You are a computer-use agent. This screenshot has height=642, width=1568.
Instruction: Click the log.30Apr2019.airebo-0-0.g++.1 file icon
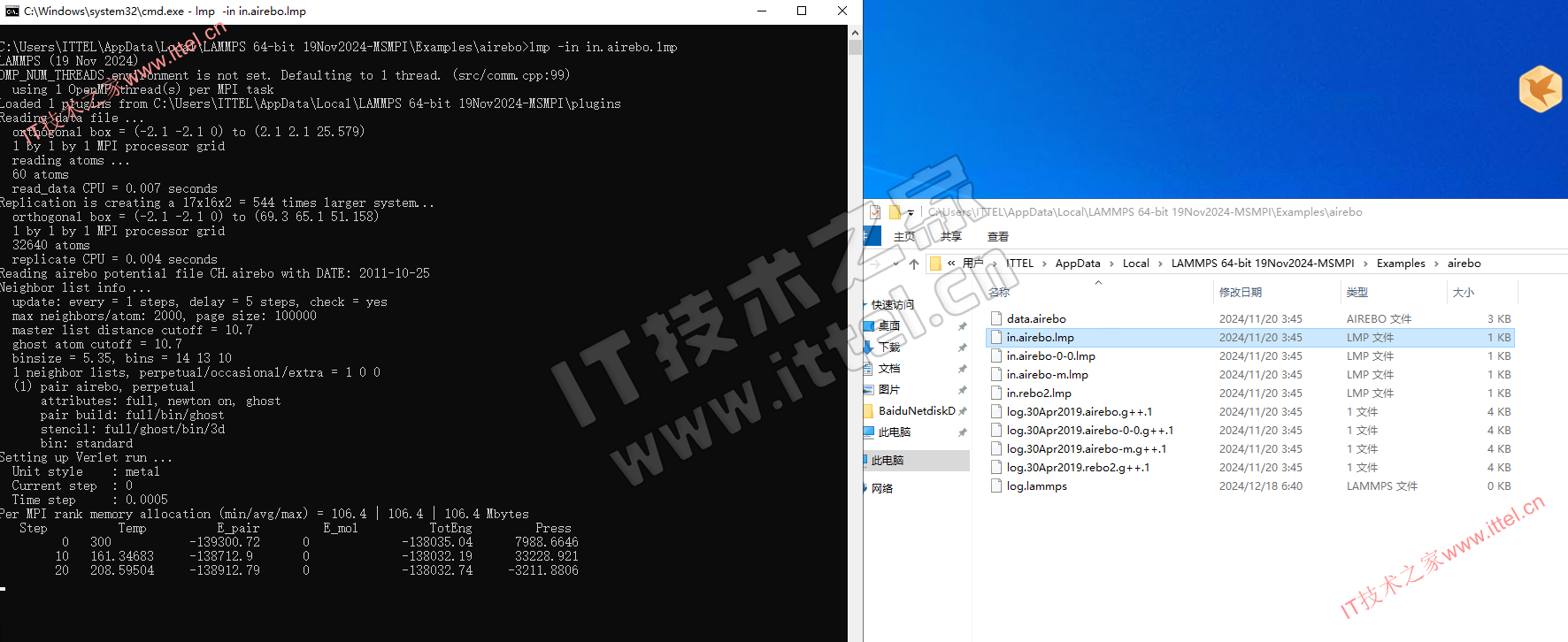click(x=996, y=430)
